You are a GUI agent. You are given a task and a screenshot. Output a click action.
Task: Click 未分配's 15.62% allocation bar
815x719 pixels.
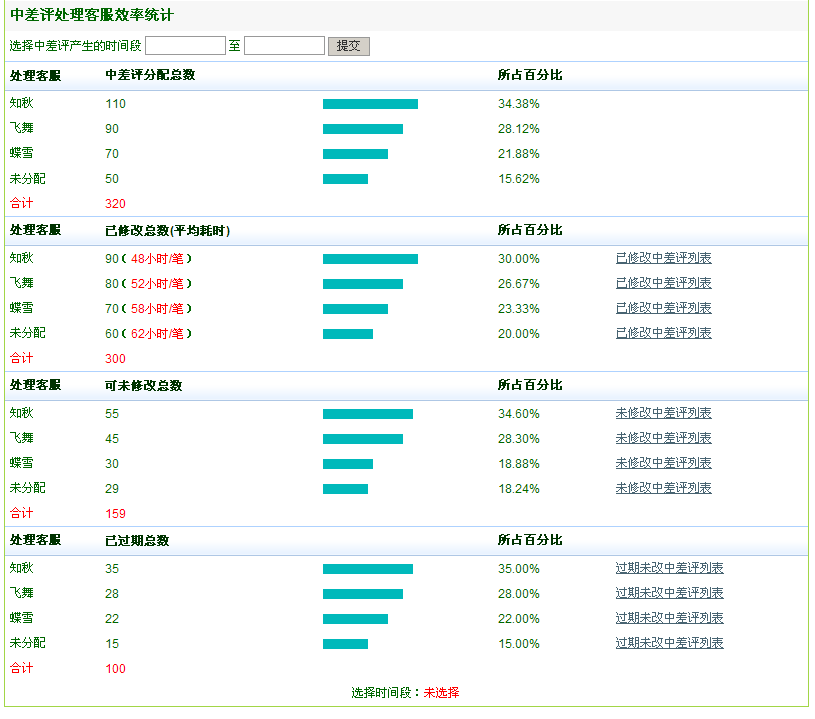[345, 179]
